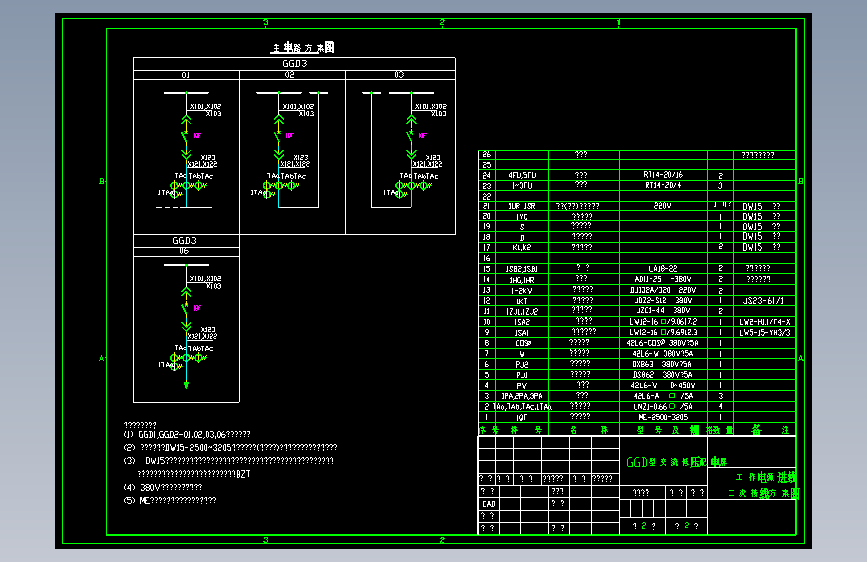Click the LA18-22 model cell

coord(663,269)
